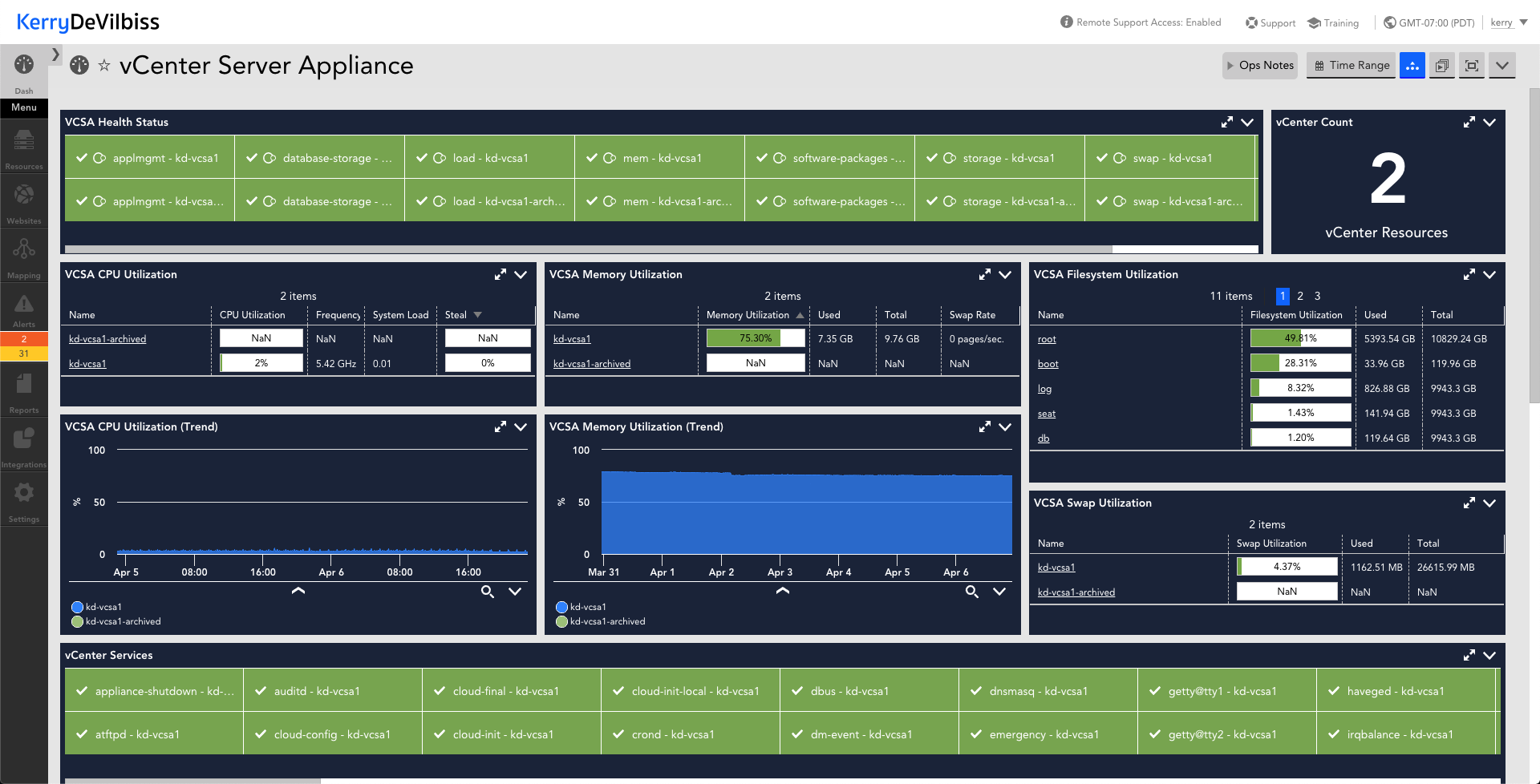Click the blue dashboard layout button

tap(1412, 66)
